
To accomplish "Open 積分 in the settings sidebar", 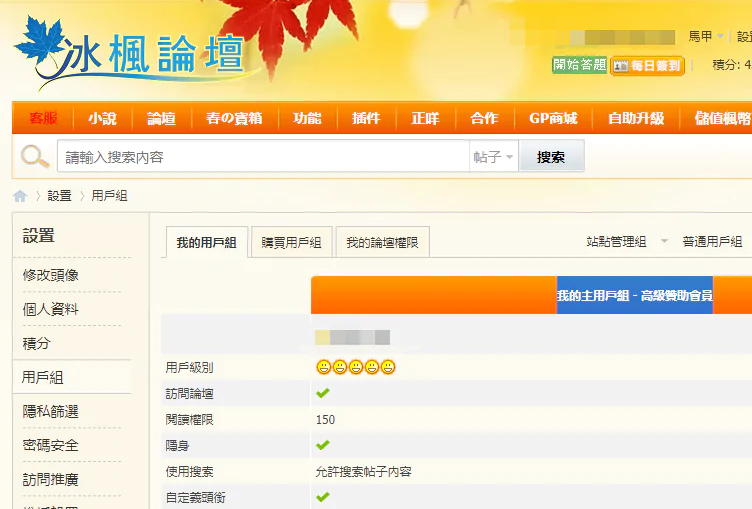I will point(36,343).
